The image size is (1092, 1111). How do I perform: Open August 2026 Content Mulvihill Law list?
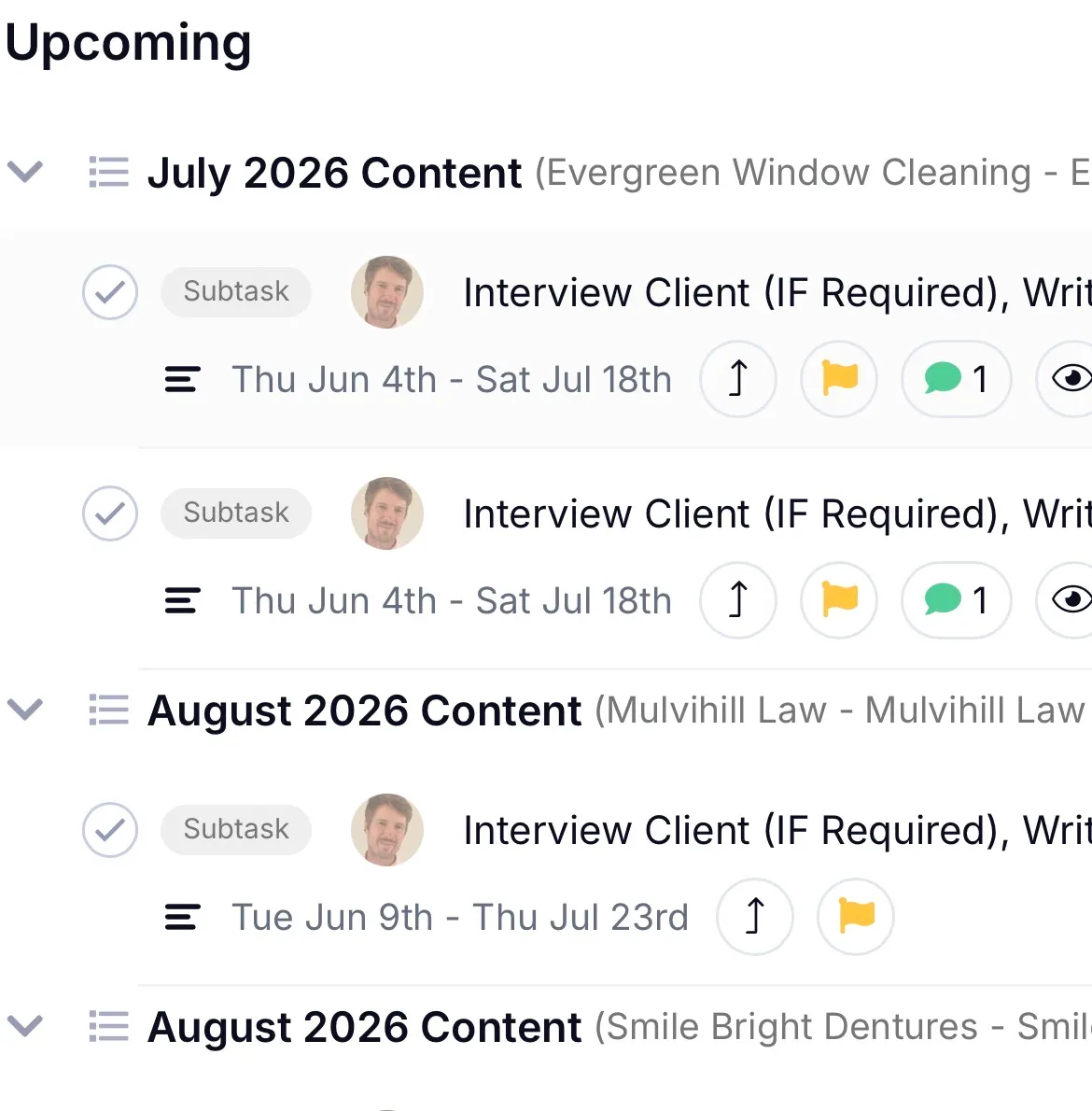(364, 710)
